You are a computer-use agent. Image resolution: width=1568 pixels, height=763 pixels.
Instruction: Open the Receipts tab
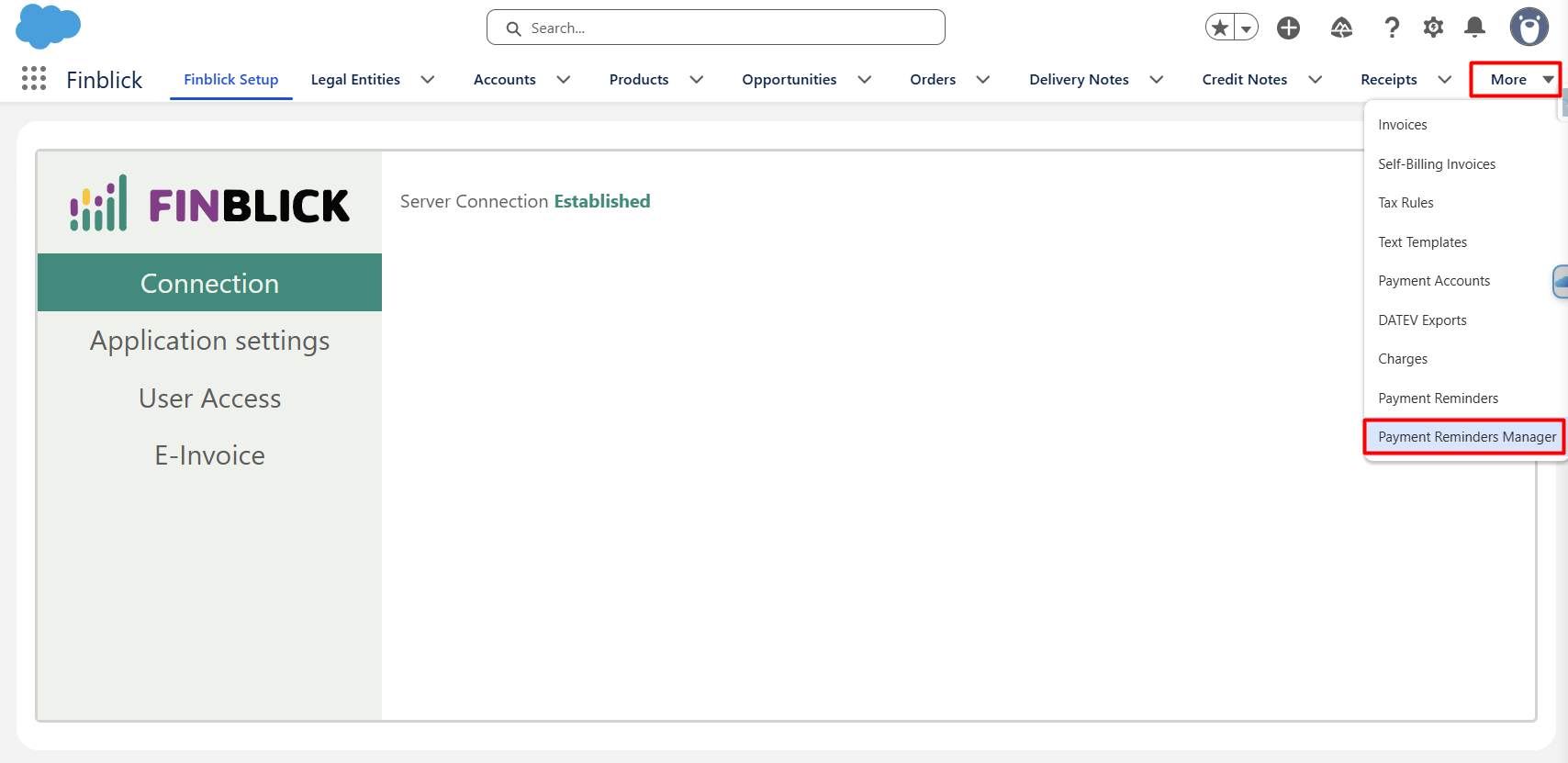click(1389, 80)
